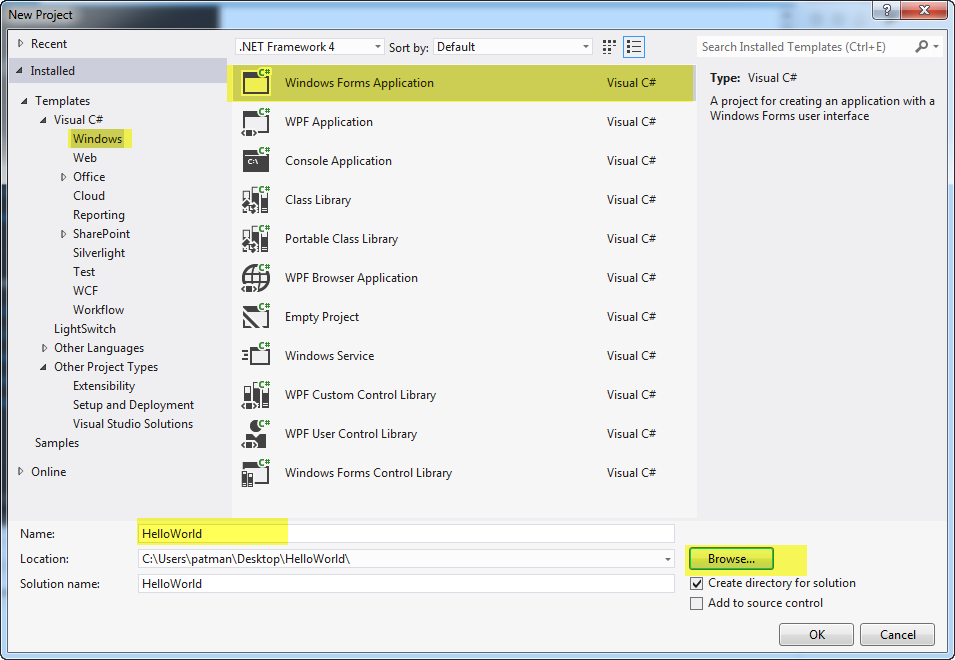Expand the Online section
This screenshot has height=660, width=955.
(x=20, y=471)
